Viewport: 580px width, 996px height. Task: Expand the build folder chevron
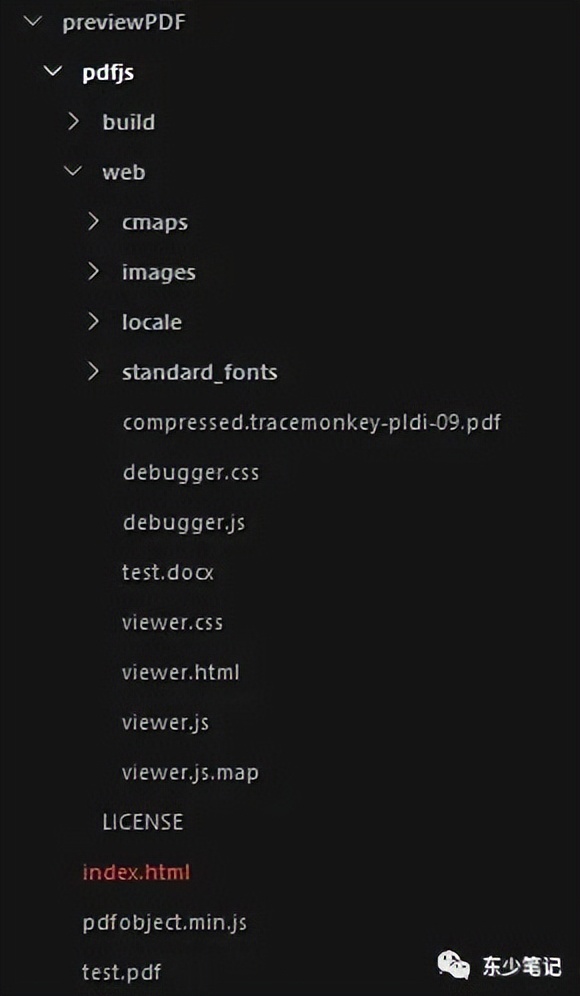pyautogui.click(x=74, y=122)
